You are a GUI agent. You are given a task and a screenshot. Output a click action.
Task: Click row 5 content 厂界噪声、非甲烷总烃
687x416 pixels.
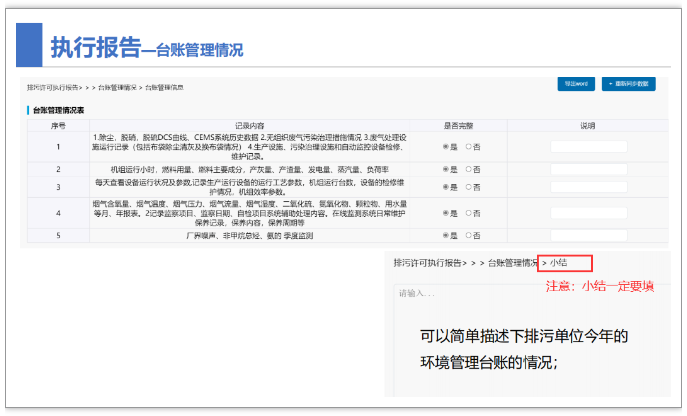(249, 236)
